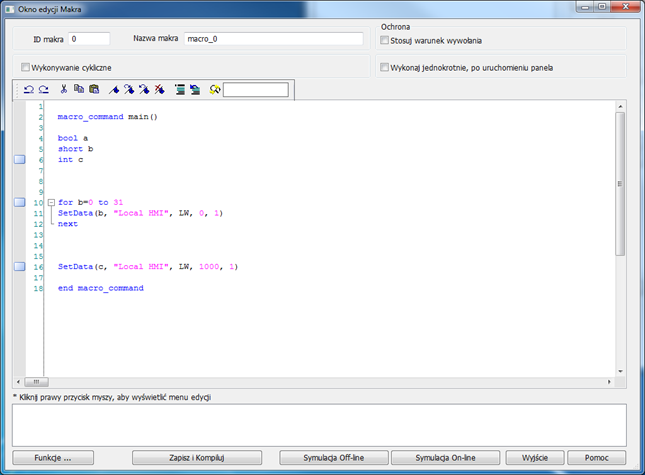
Task: Click the editor scrollbar up arrow
Action: 620,107
